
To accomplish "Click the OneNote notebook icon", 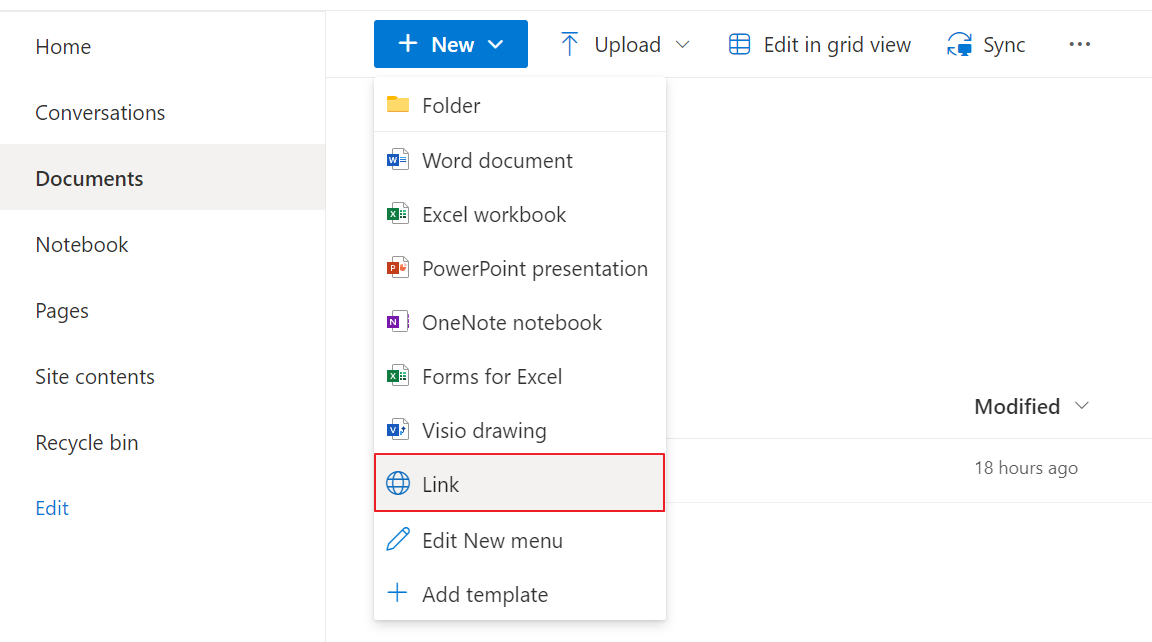I will [x=398, y=322].
